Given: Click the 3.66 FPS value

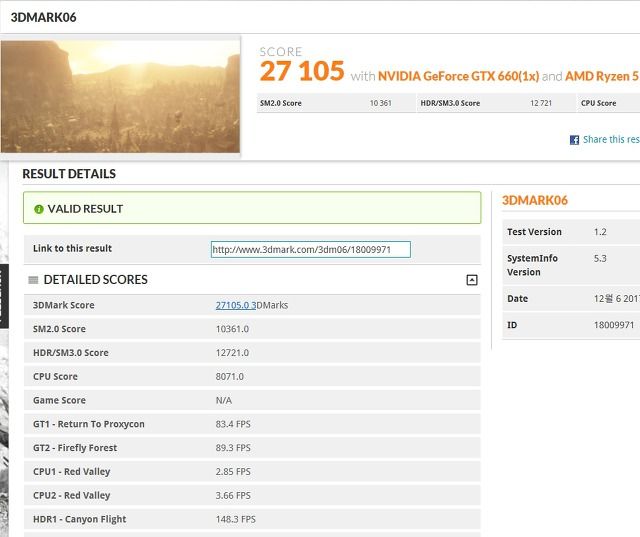Looking at the screenshot, I should click(x=233, y=495).
